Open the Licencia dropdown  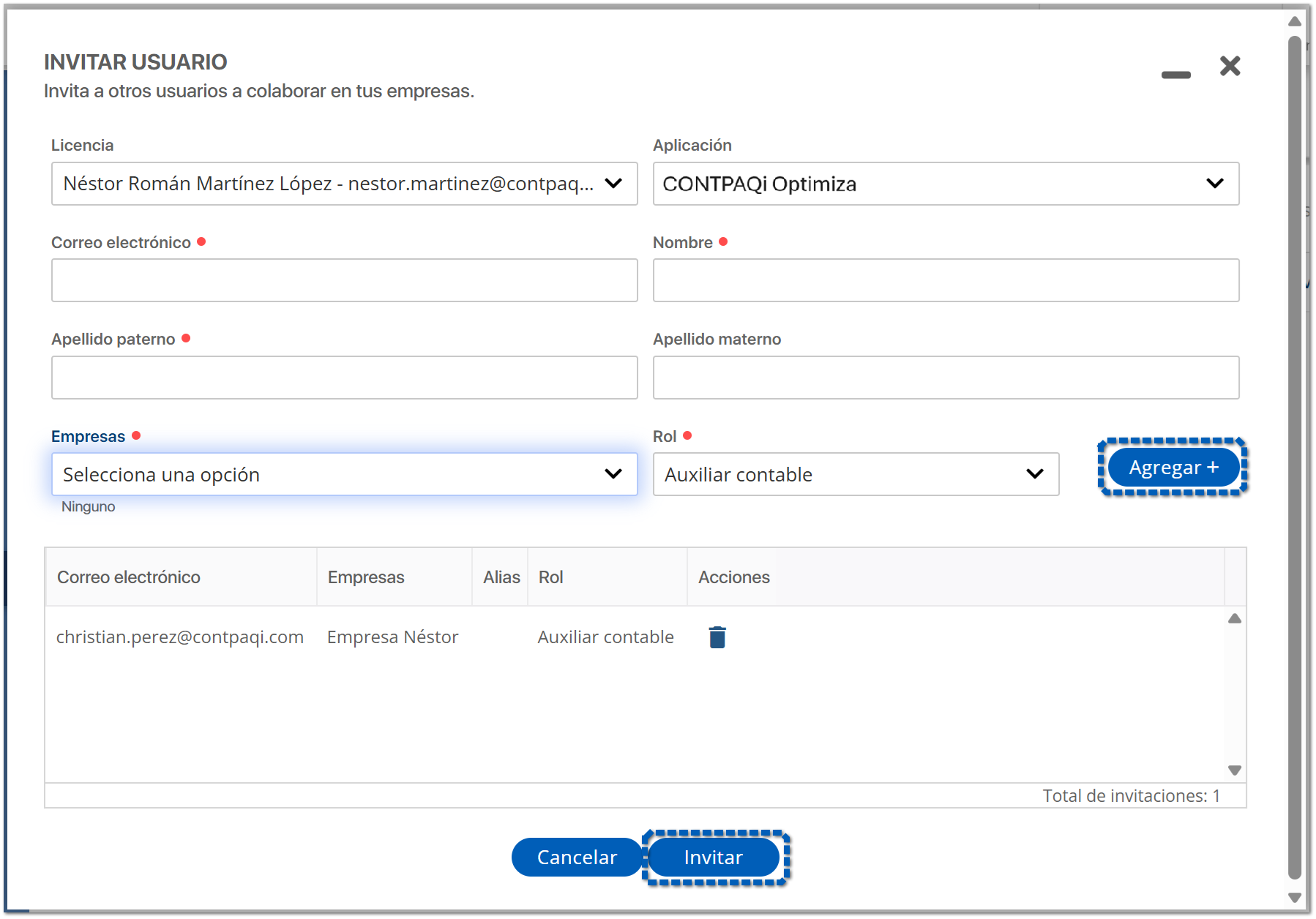344,184
